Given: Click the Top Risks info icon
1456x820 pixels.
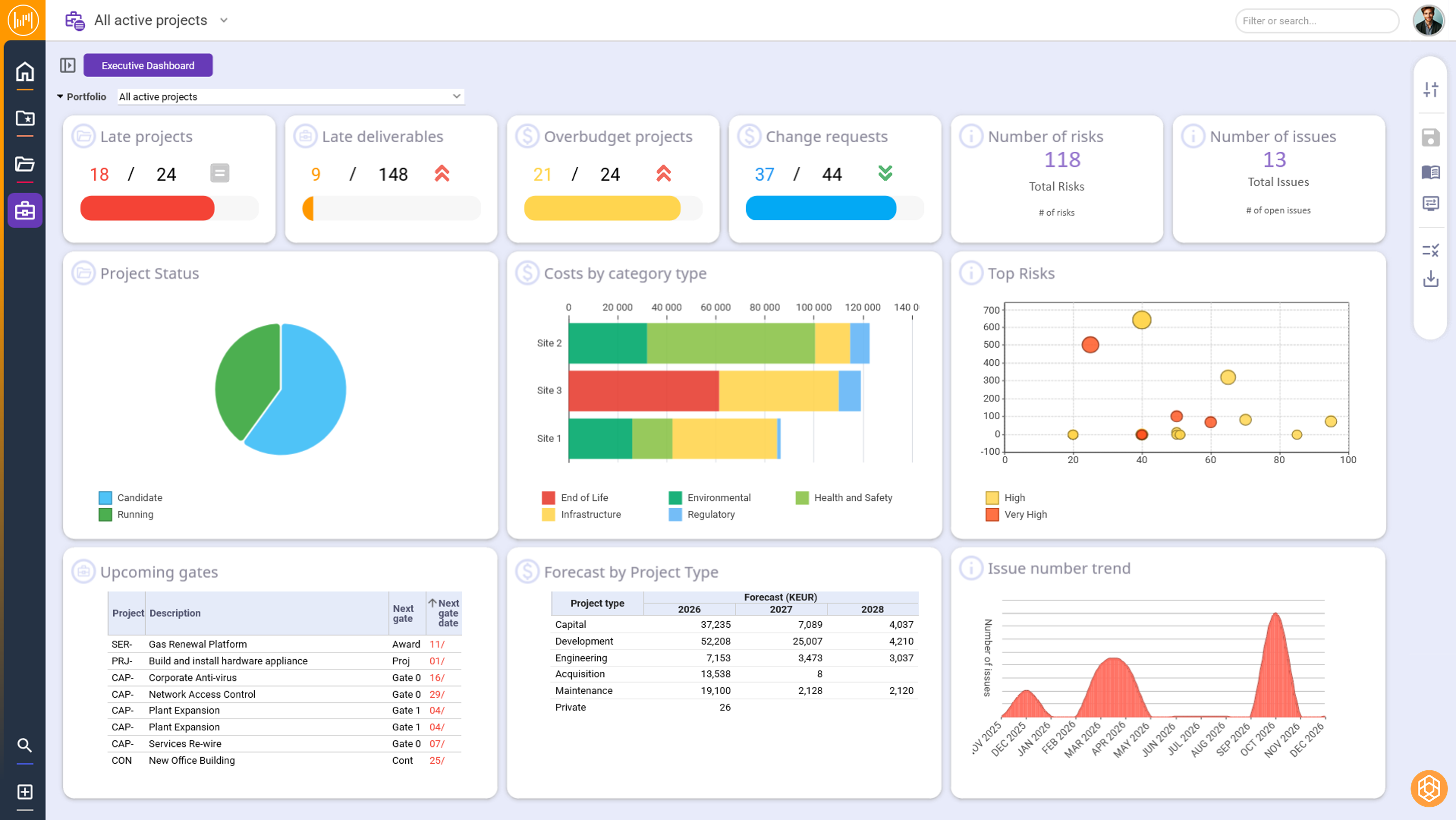Looking at the screenshot, I should click(x=971, y=273).
